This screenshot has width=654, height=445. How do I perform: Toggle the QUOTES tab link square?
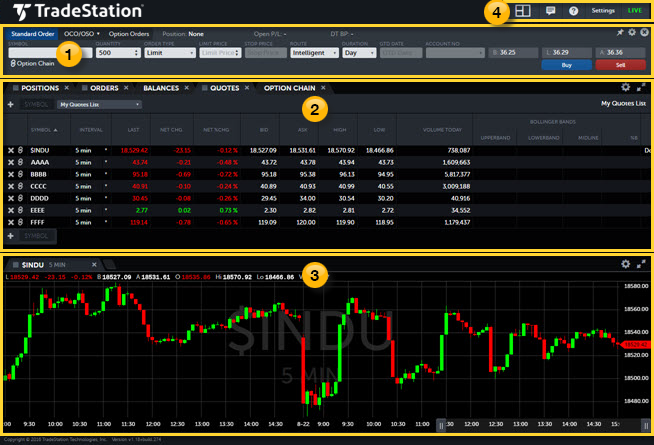pos(204,88)
